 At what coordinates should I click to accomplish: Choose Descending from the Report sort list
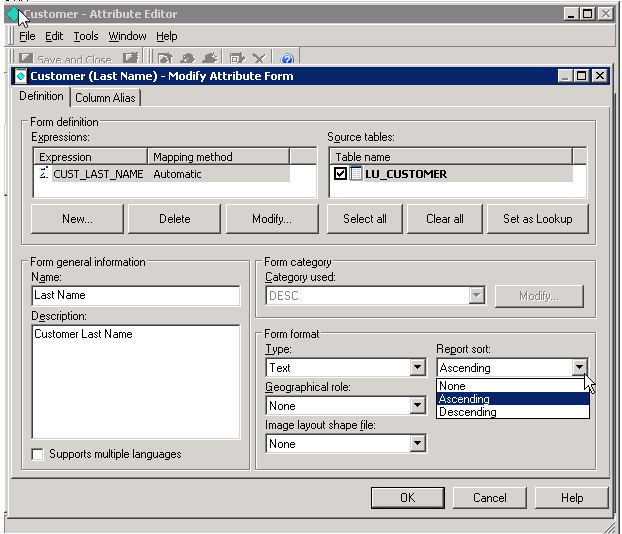tap(468, 412)
